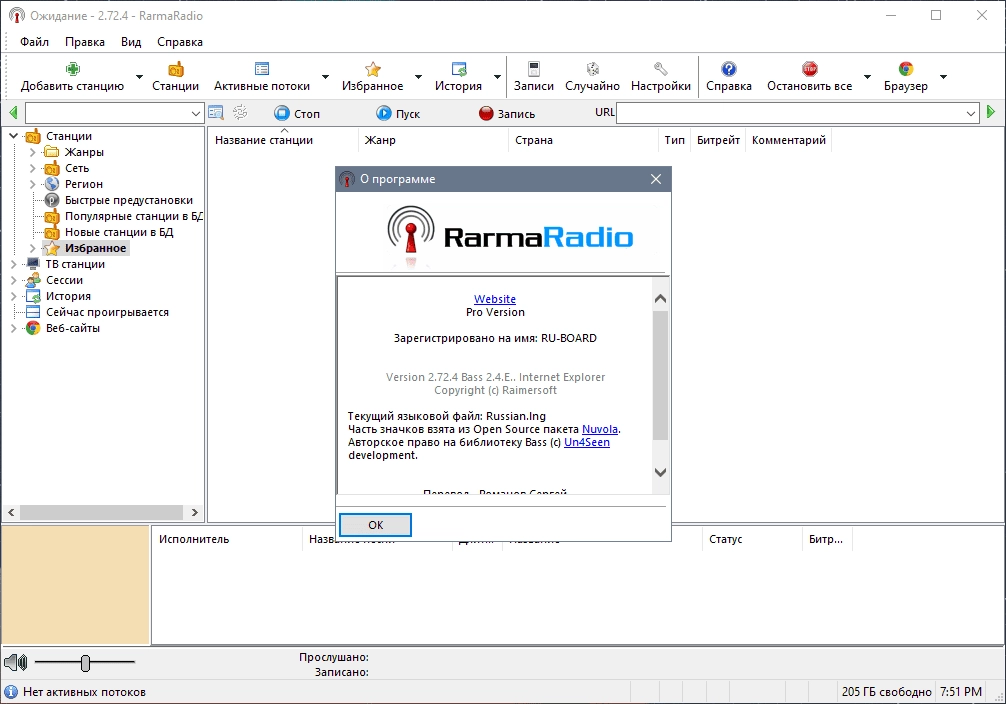1006x704 pixels.
Task: Sort by the Название станции column header
Action: point(282,140)
